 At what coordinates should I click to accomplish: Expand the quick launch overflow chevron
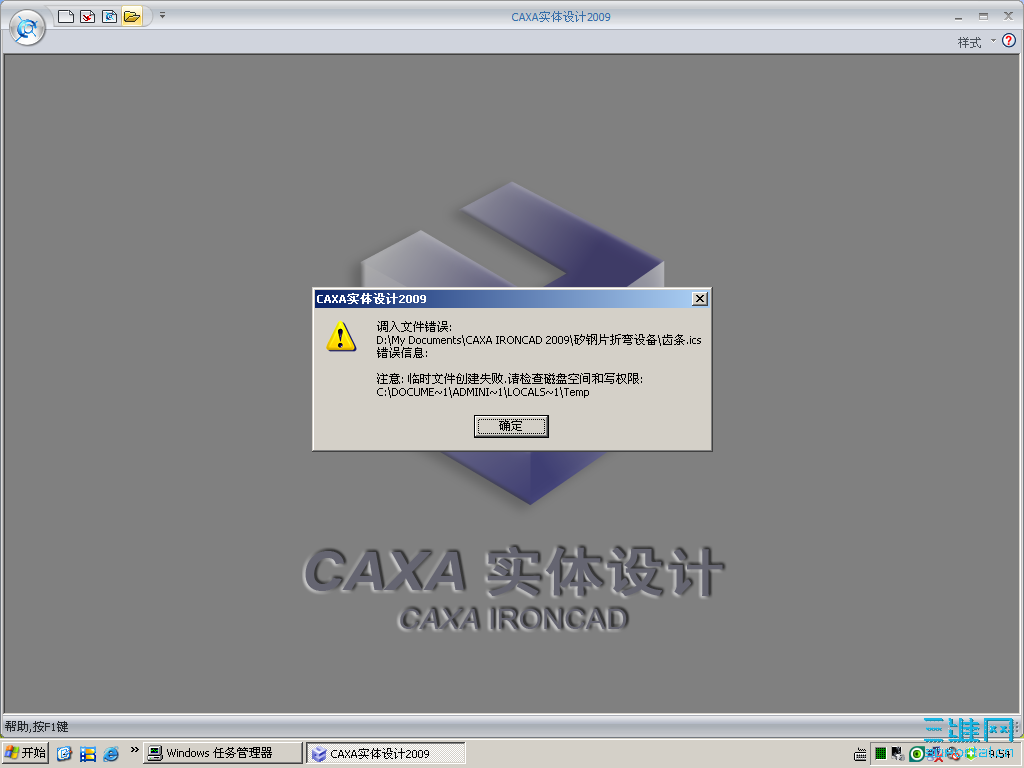point(135,750)
